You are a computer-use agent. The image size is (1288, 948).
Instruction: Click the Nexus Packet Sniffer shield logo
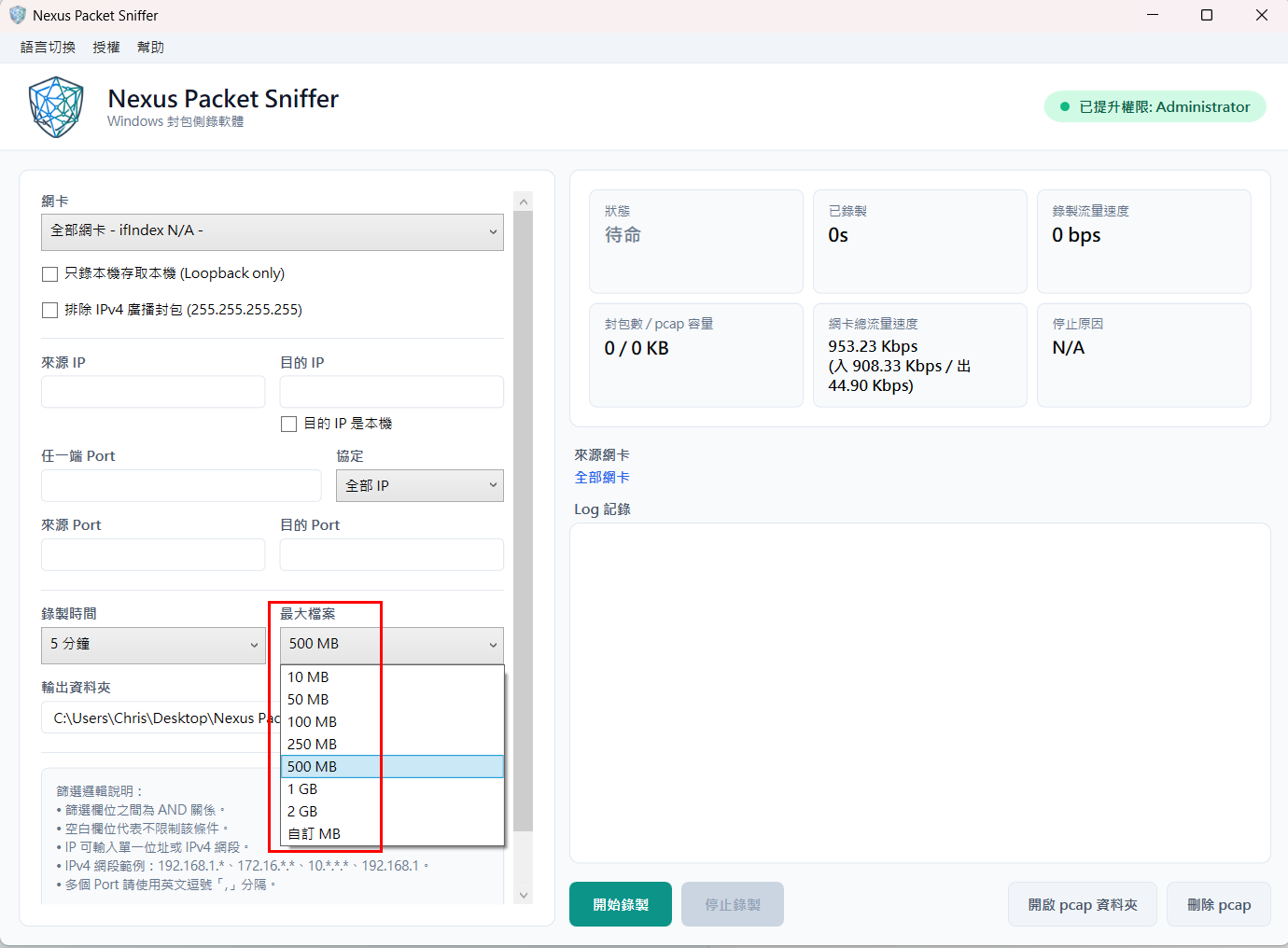point(56,107)
